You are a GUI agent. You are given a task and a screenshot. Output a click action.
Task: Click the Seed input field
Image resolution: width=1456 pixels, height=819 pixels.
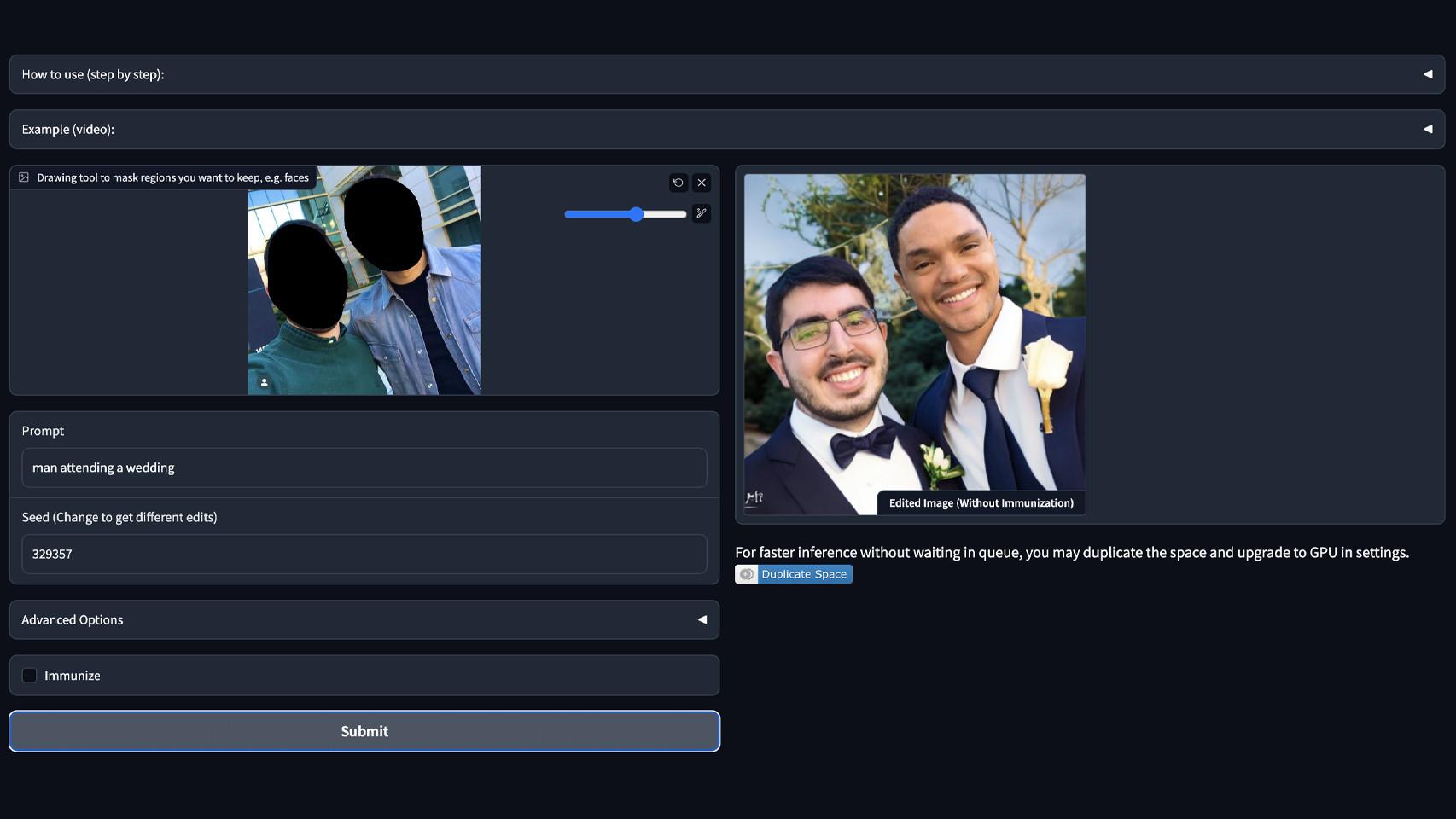364,554
